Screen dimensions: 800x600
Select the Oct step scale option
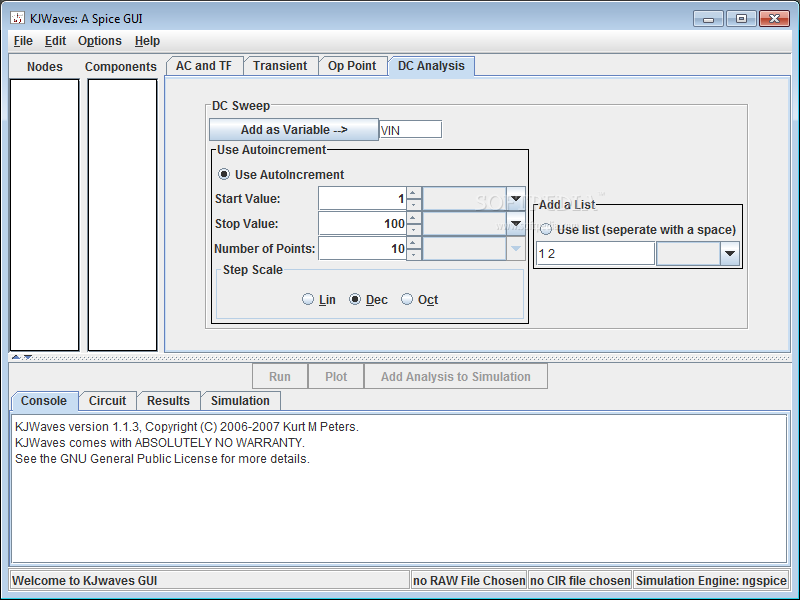coord(407,299)
